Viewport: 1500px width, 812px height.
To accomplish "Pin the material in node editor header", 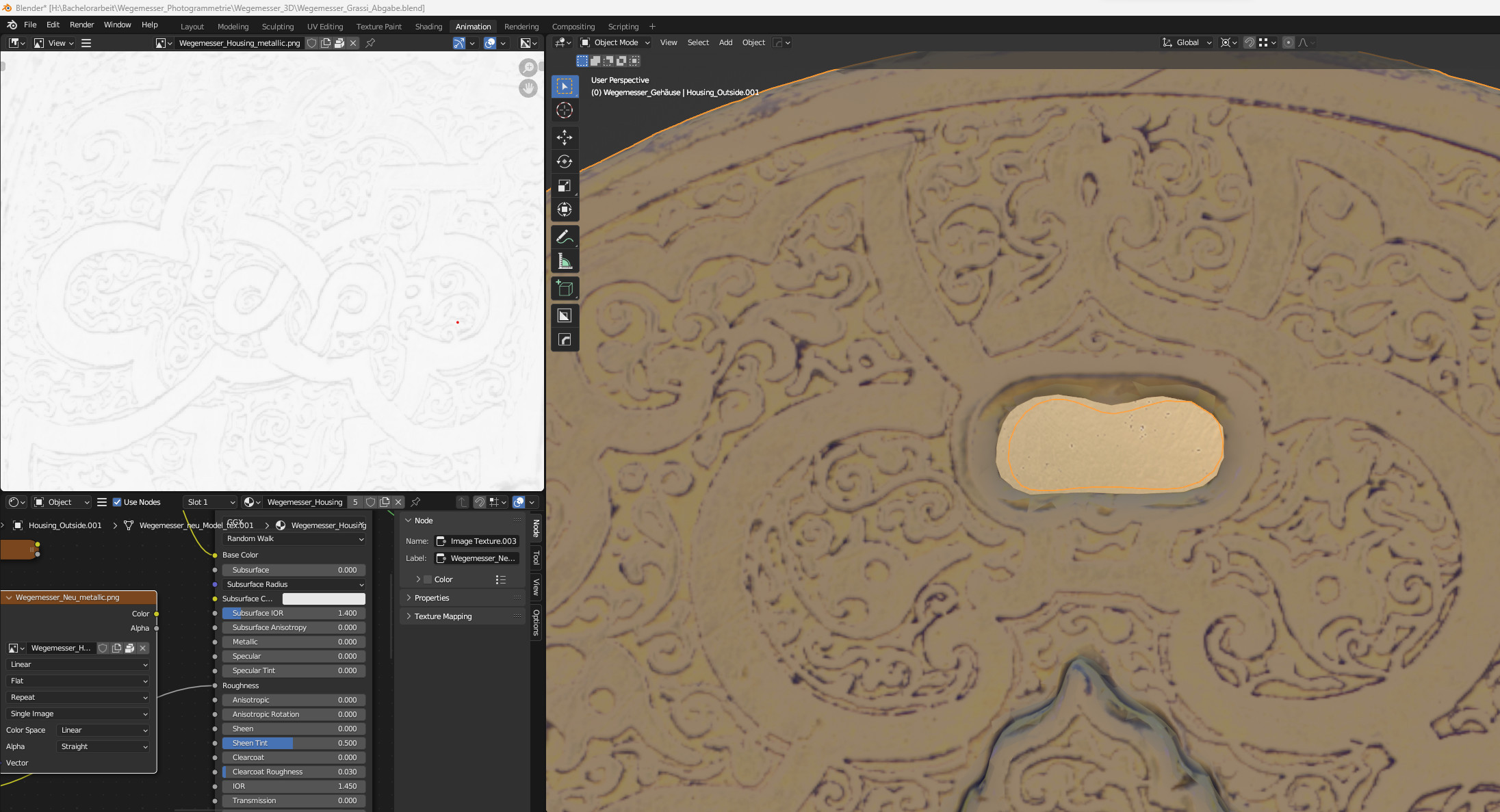I will coord(415,502).
